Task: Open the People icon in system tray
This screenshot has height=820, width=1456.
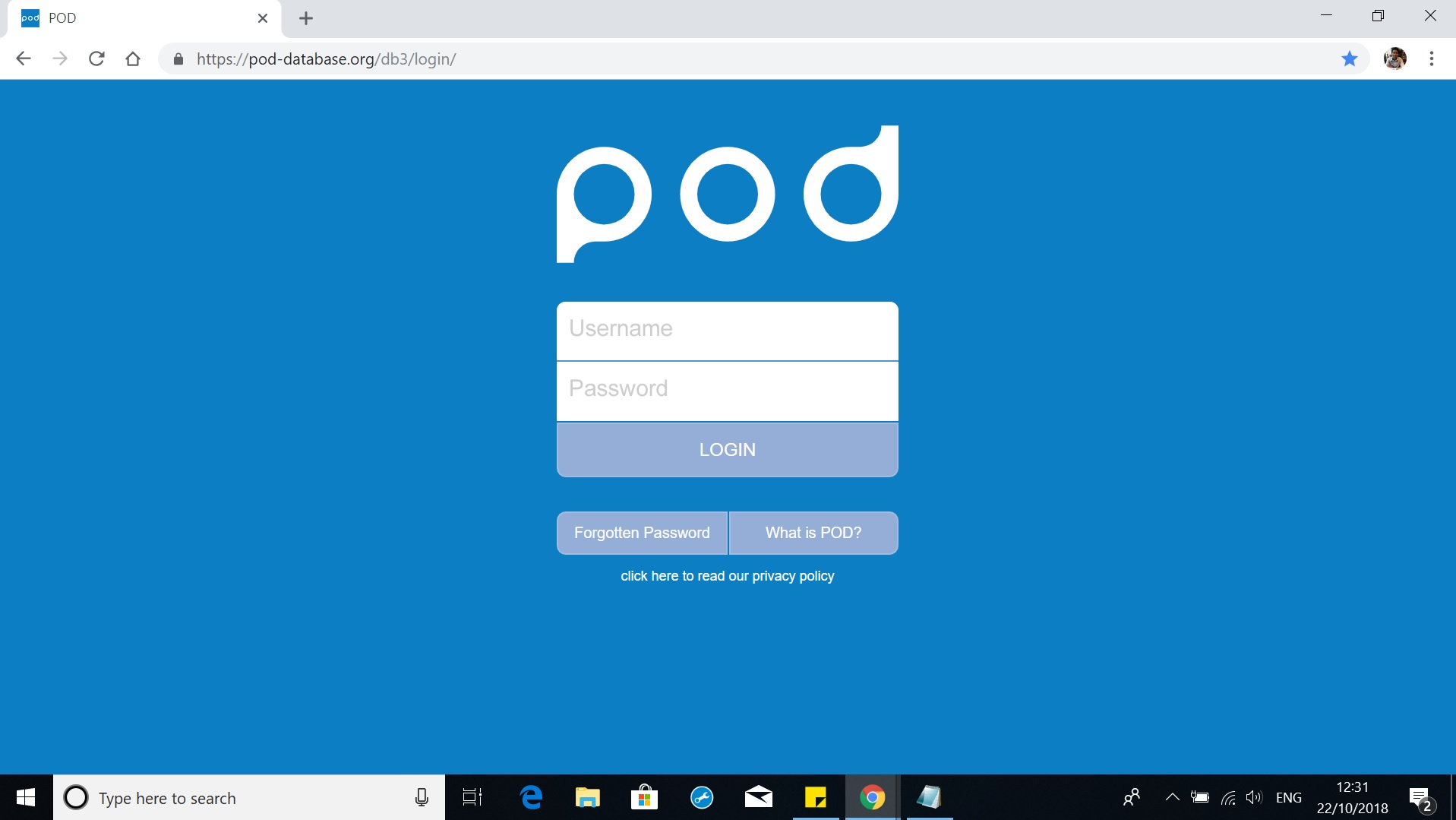Action: click(1132, 797)
